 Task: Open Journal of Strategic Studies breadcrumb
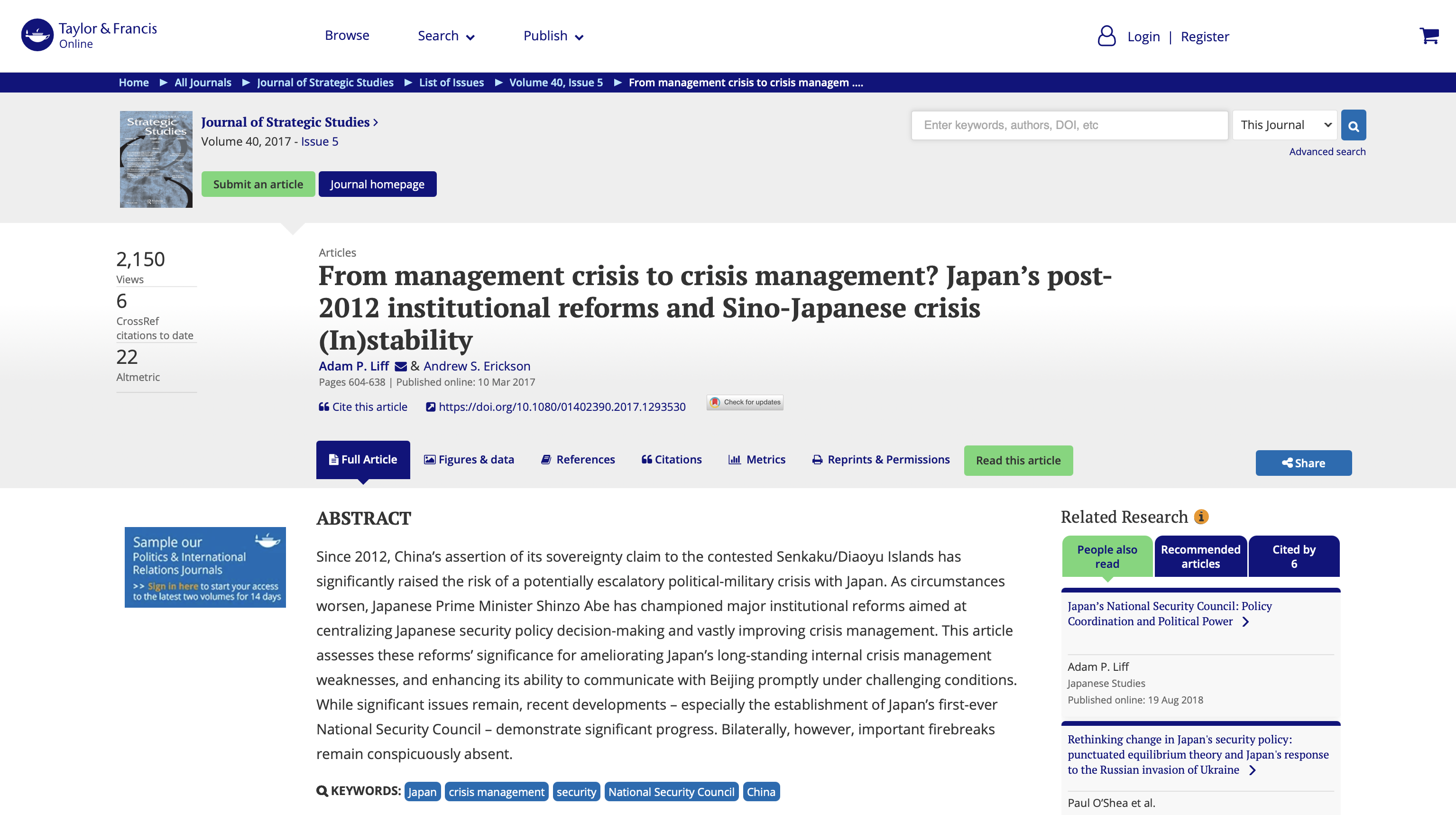(325, 83)
